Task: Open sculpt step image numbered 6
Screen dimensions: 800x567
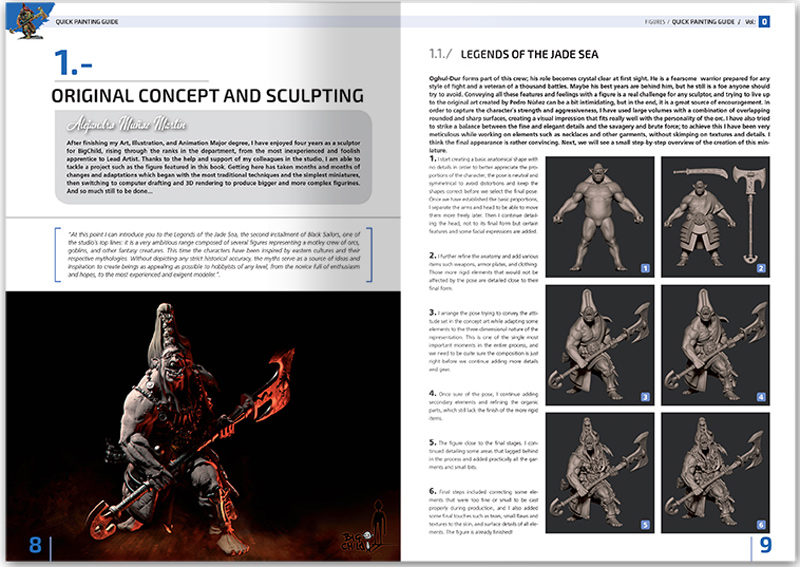Action: pyautogui.click(x=715, y=473)
